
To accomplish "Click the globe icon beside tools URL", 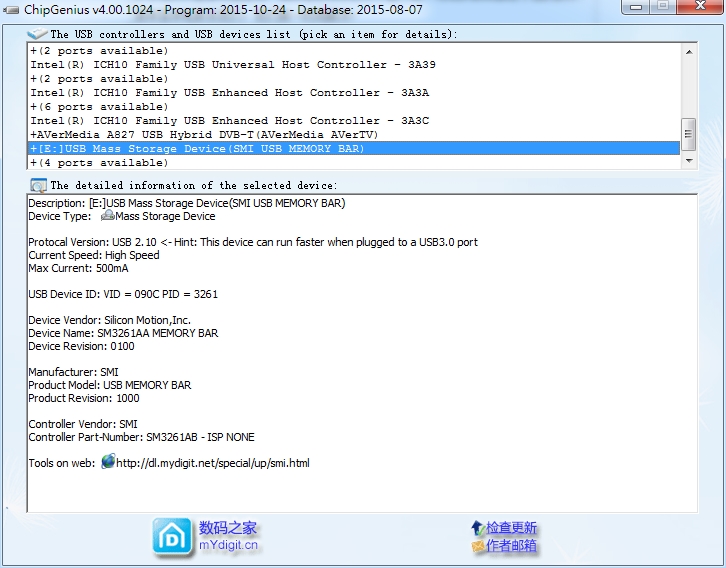I will click(107, 461).
